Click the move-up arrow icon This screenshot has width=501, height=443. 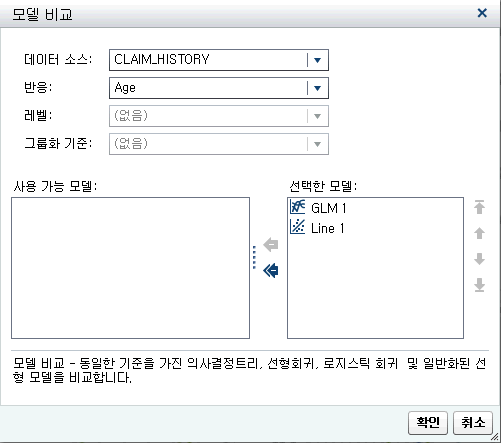[x=479, y=233]
